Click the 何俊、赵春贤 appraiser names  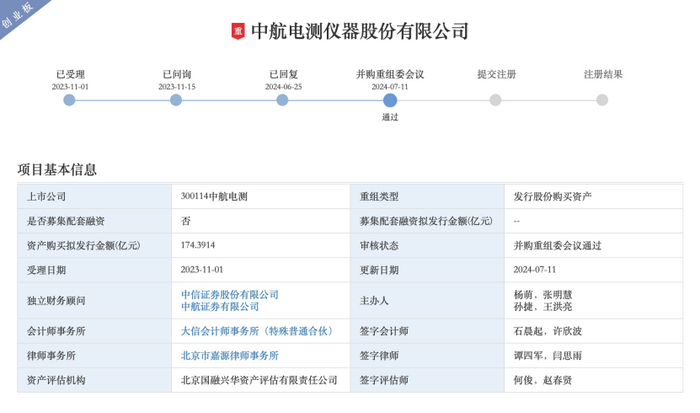(x=542, y=380)
